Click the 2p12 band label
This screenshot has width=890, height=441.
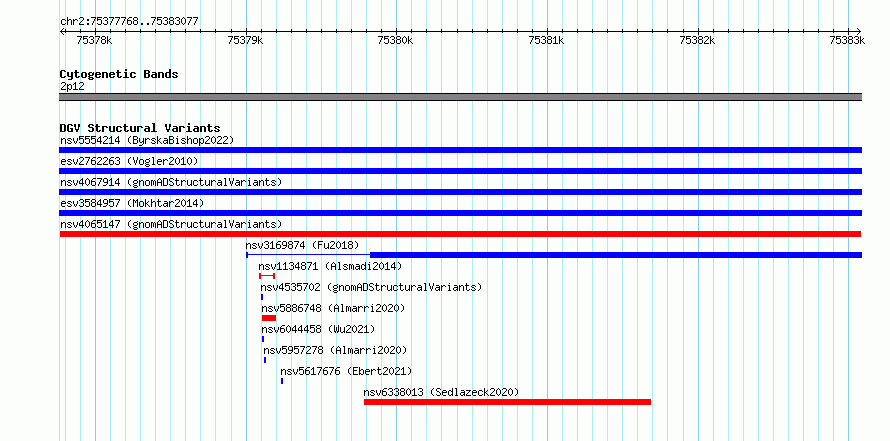pyautogui.click(x=72, y=86)
